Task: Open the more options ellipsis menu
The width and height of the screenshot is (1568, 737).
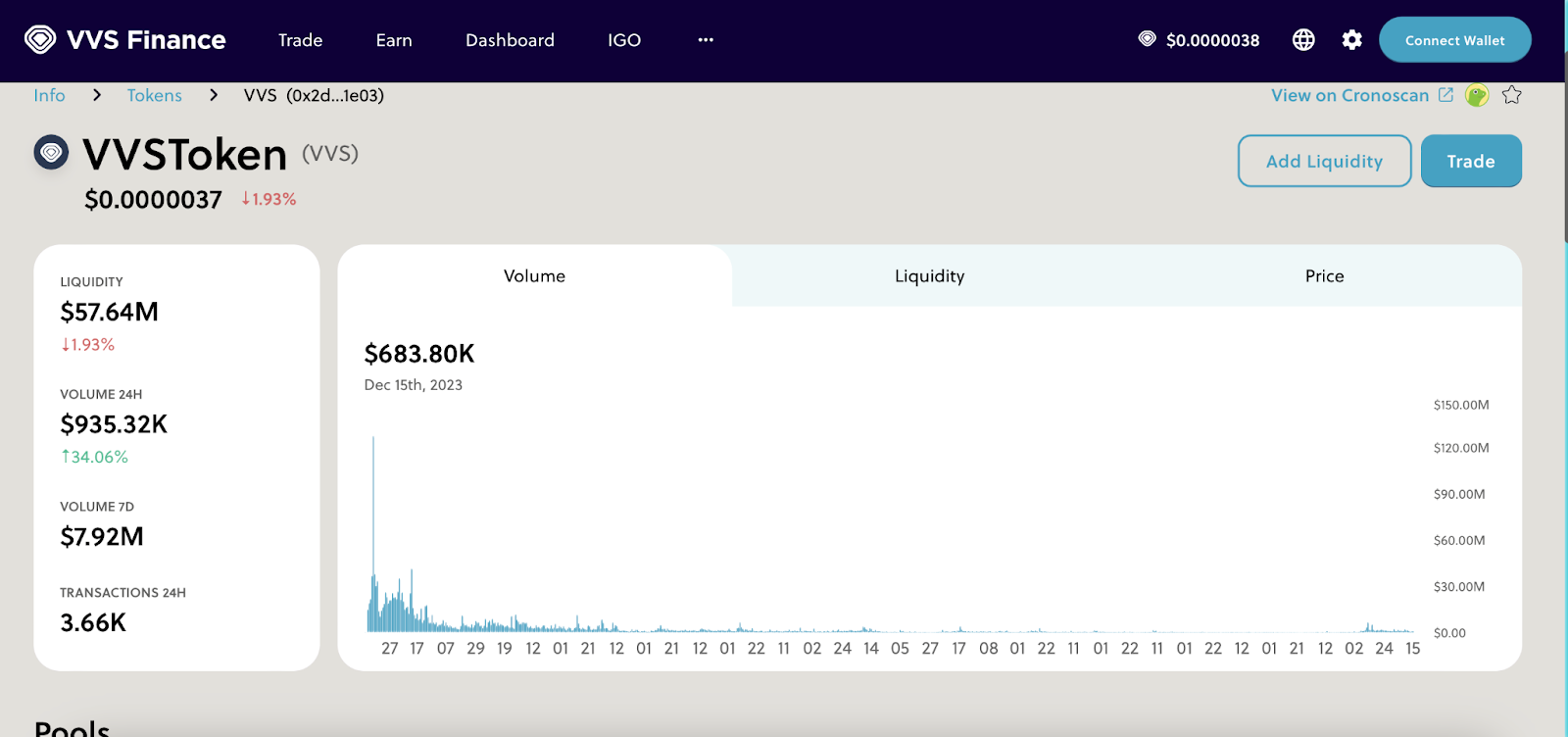Action: pos(706,40)
